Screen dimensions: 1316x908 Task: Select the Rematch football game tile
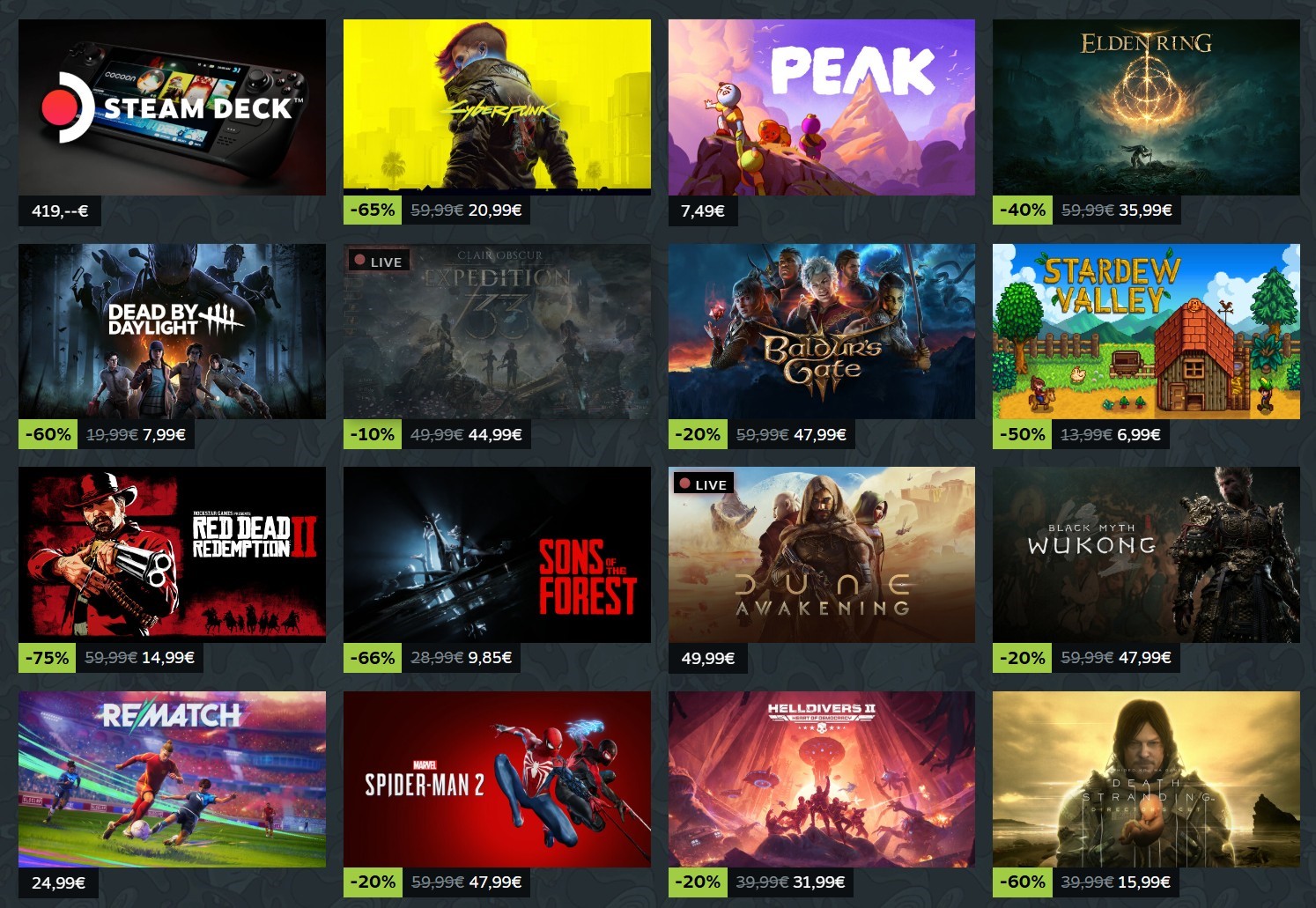(x=172, y=779)
